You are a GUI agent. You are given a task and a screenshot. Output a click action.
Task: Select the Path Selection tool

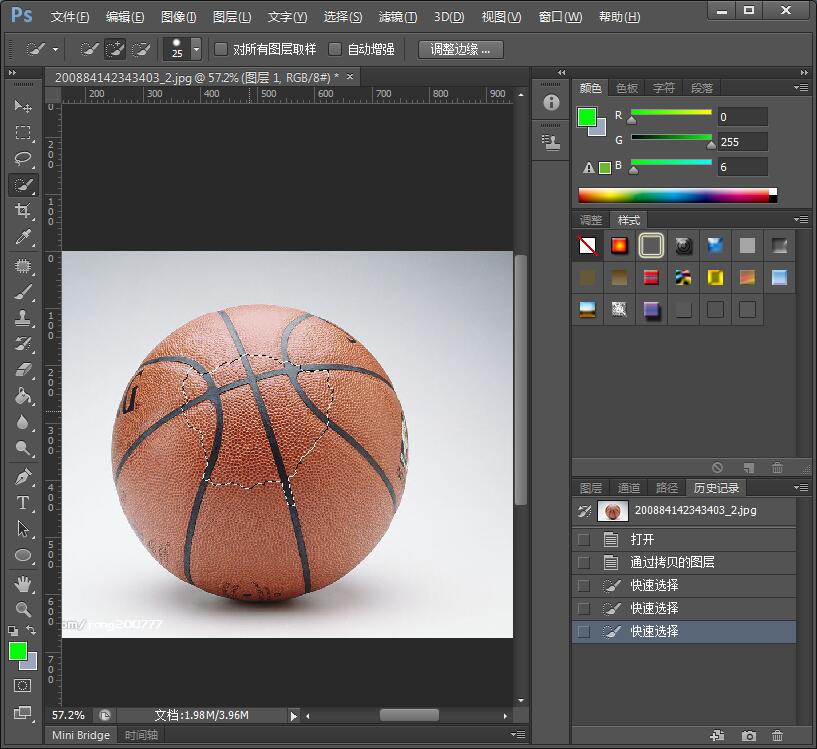tap(23, 529)
